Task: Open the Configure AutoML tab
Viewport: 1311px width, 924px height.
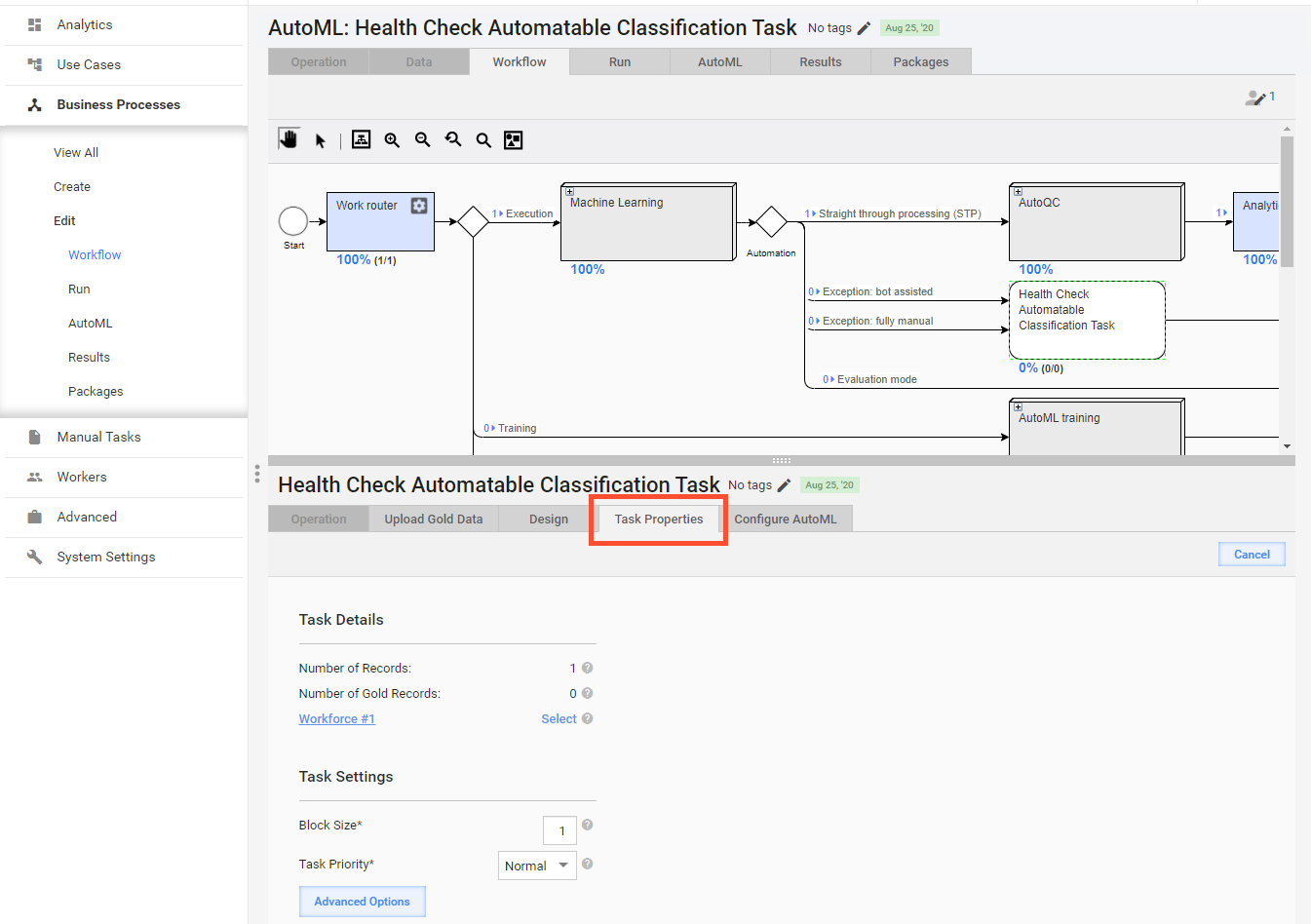Action: pos(786,519)
